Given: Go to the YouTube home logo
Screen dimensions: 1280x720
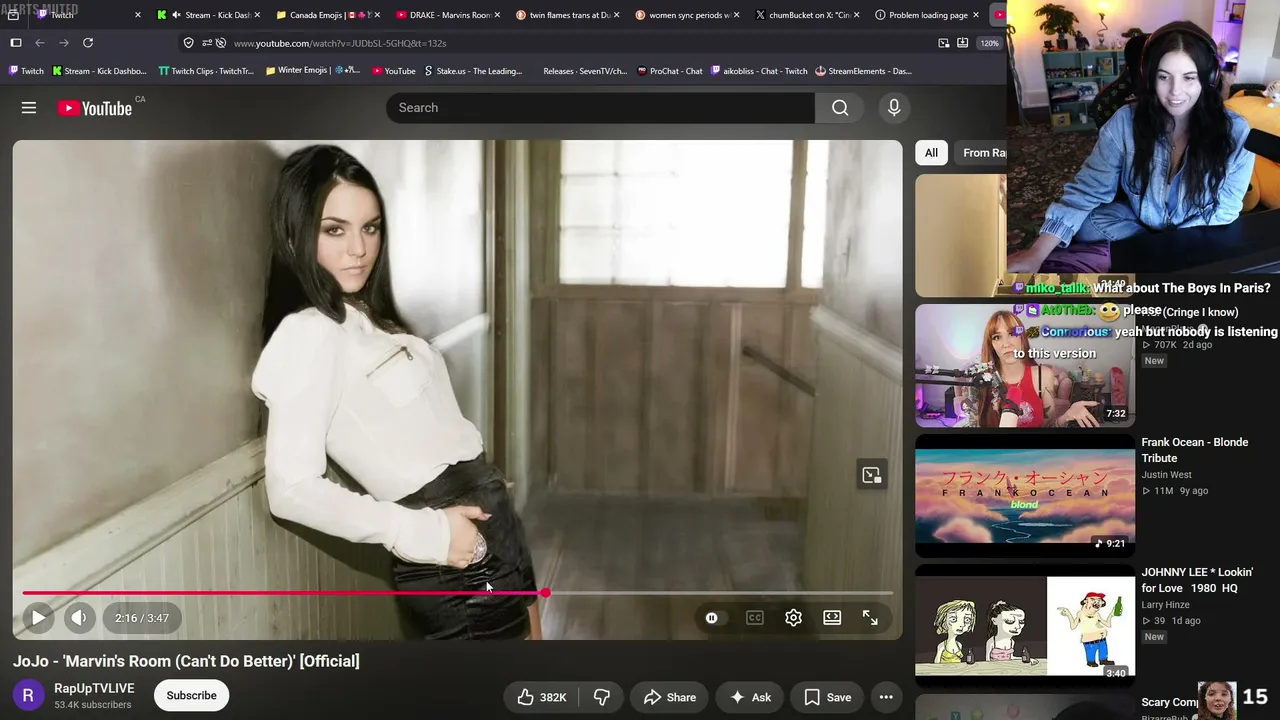Looking at the screenshot, I should click(x=95, y=108).
